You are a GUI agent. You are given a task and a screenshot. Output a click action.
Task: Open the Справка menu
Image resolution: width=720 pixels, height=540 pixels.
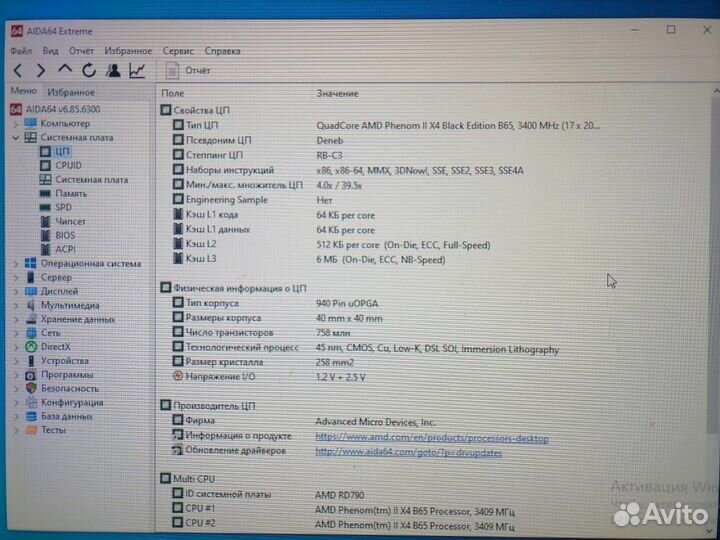pyautogui.click(x=222, y=51)
